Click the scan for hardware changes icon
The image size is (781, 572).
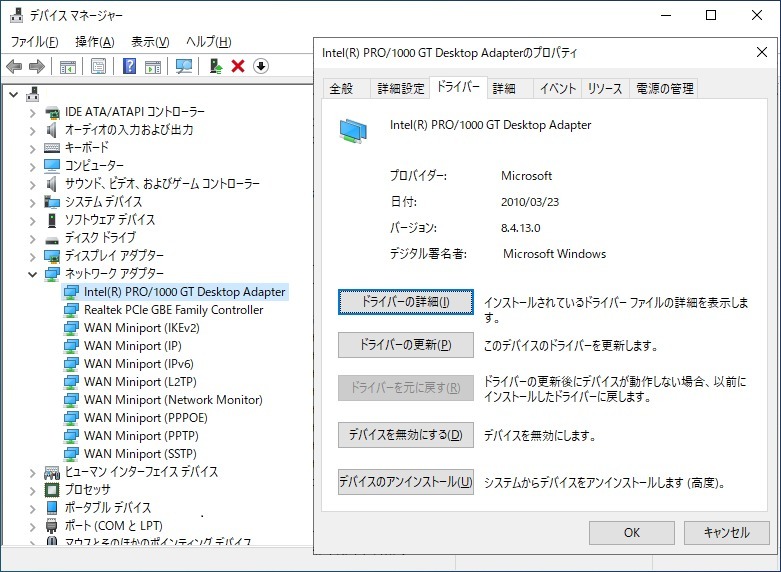pos(184,66)
